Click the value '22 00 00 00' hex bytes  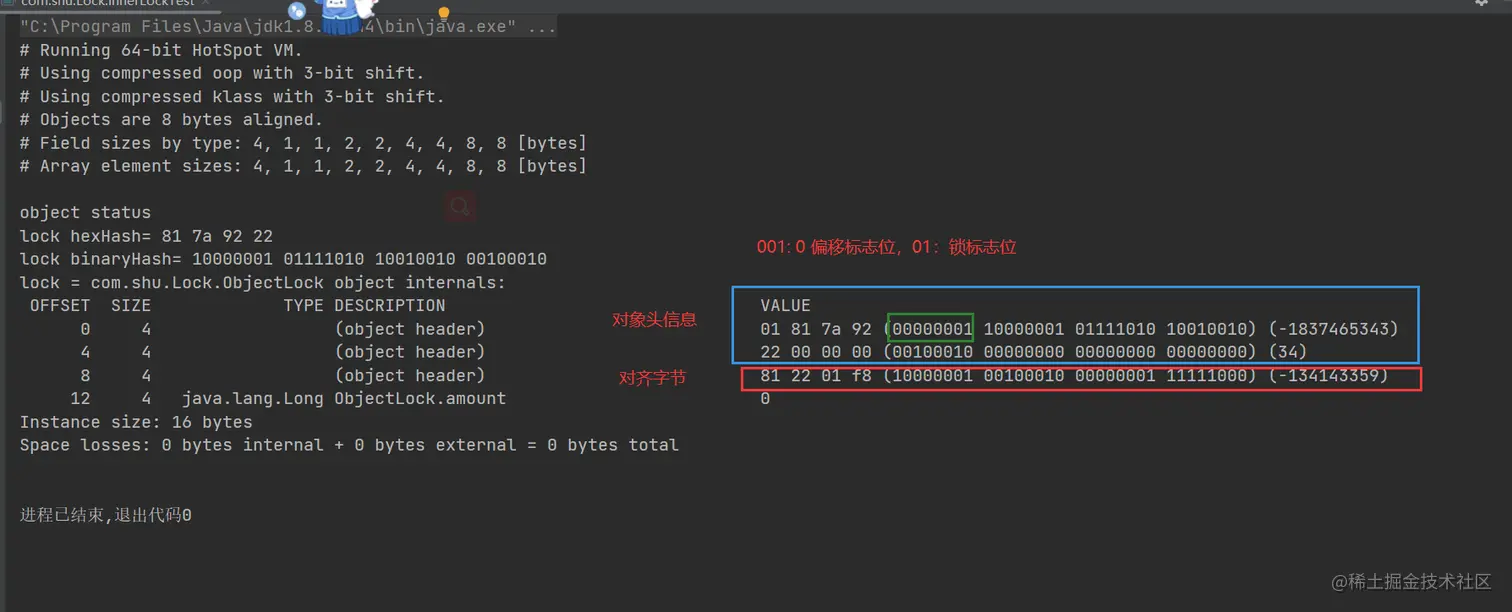pyautogui.click(x=816, y=352)
